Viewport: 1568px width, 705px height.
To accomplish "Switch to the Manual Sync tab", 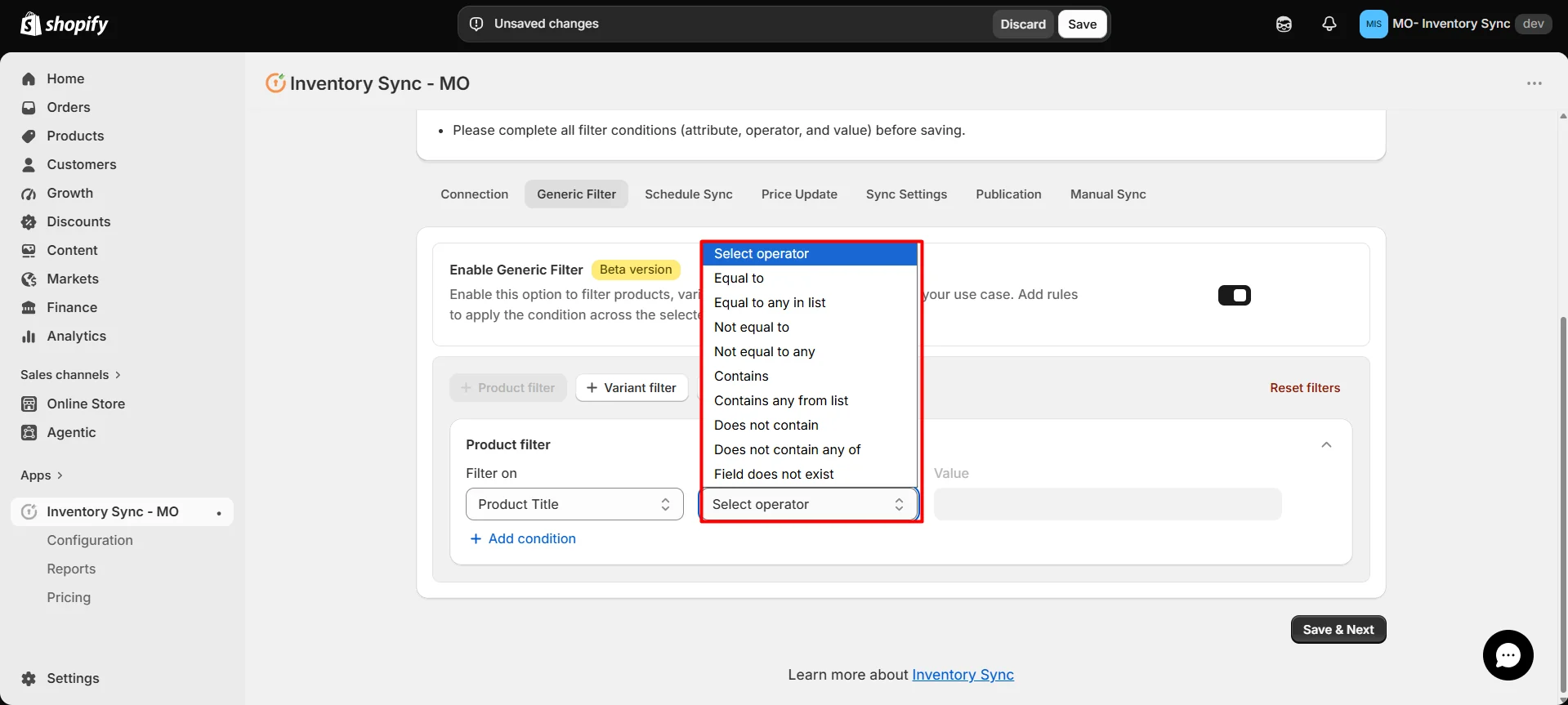I will (1108, 194).
